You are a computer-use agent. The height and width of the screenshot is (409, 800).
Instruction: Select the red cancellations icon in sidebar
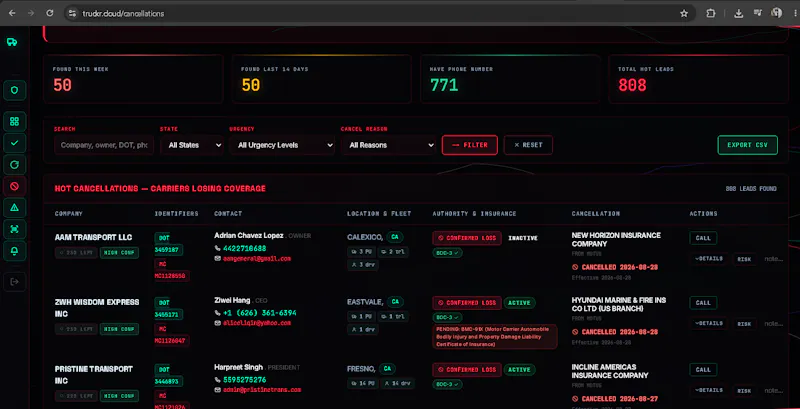pyautogui.click(x=14, y=186)
